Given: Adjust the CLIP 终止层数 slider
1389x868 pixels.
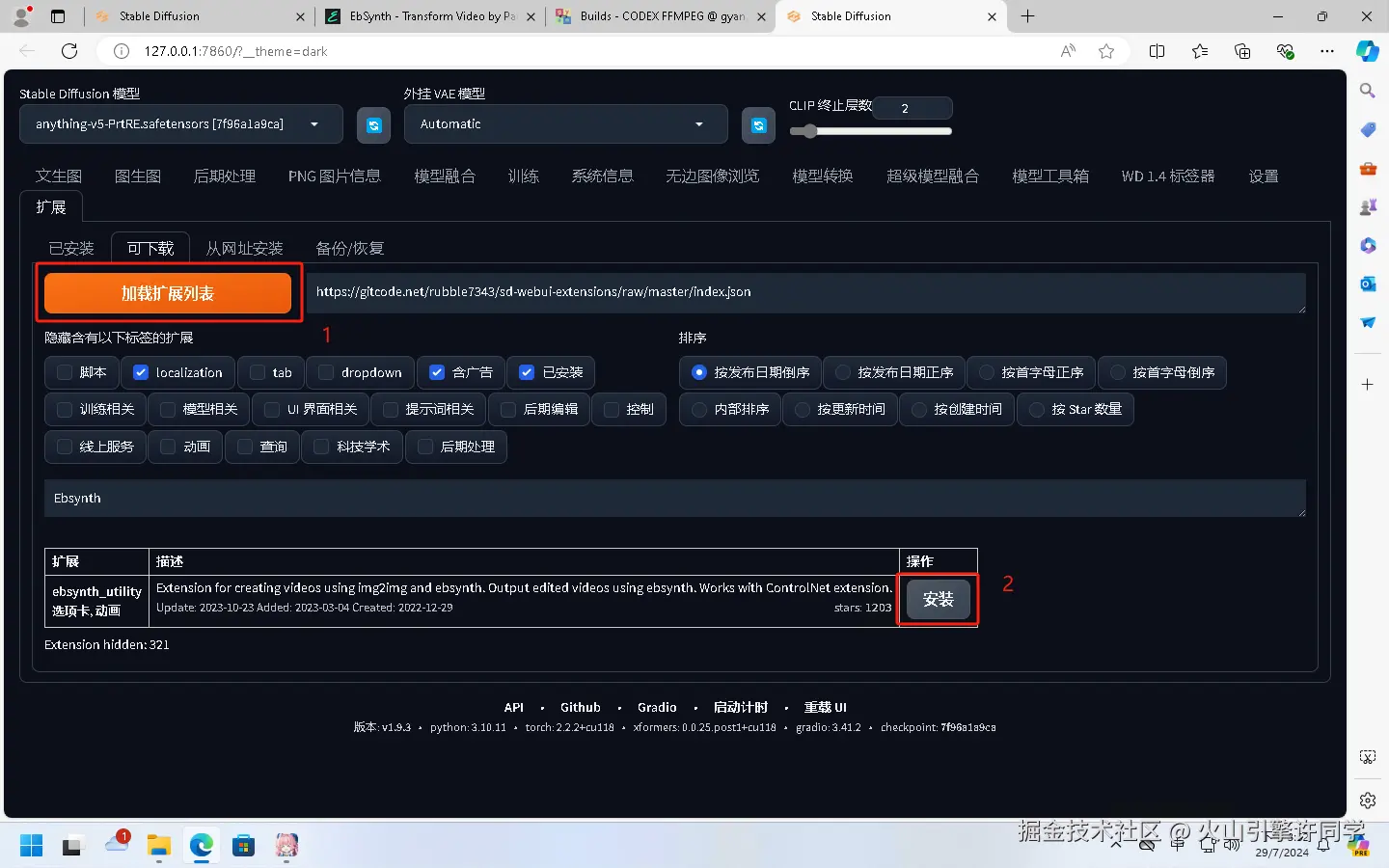Looking at the screenshot, I should (870, 131).
